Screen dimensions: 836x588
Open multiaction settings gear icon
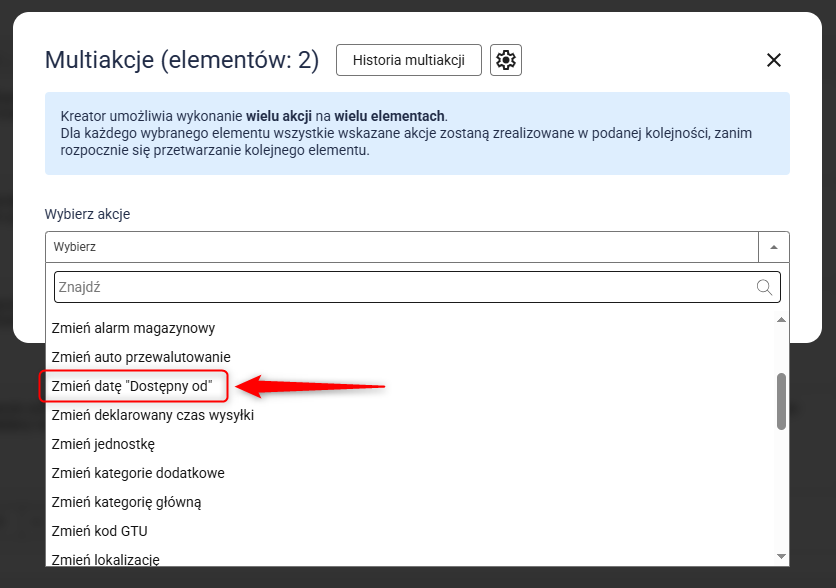506,60
